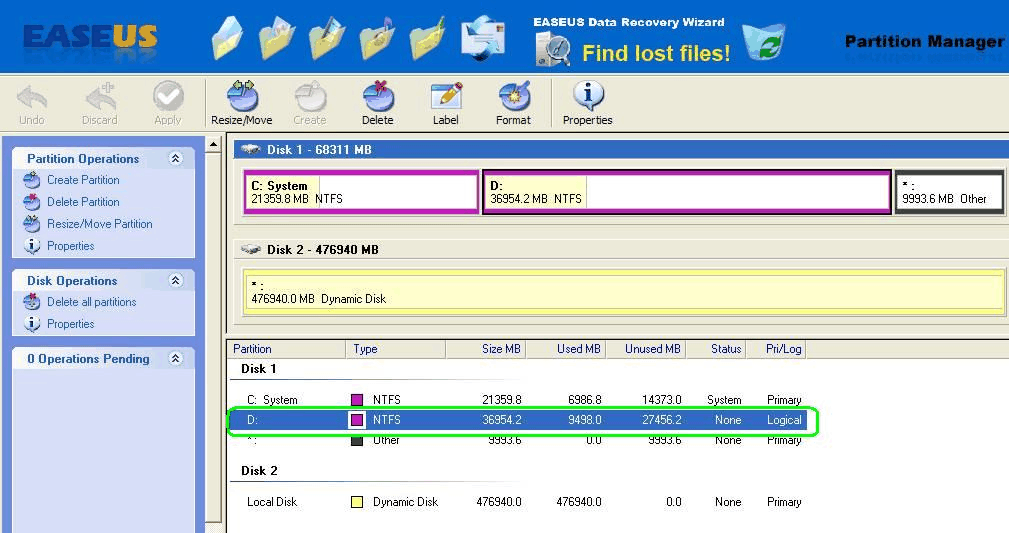This screenshot has height=533, width=1009.
Task: Open Properties from the toolbar
Action: pyautogui.click(x=588, y=104)
